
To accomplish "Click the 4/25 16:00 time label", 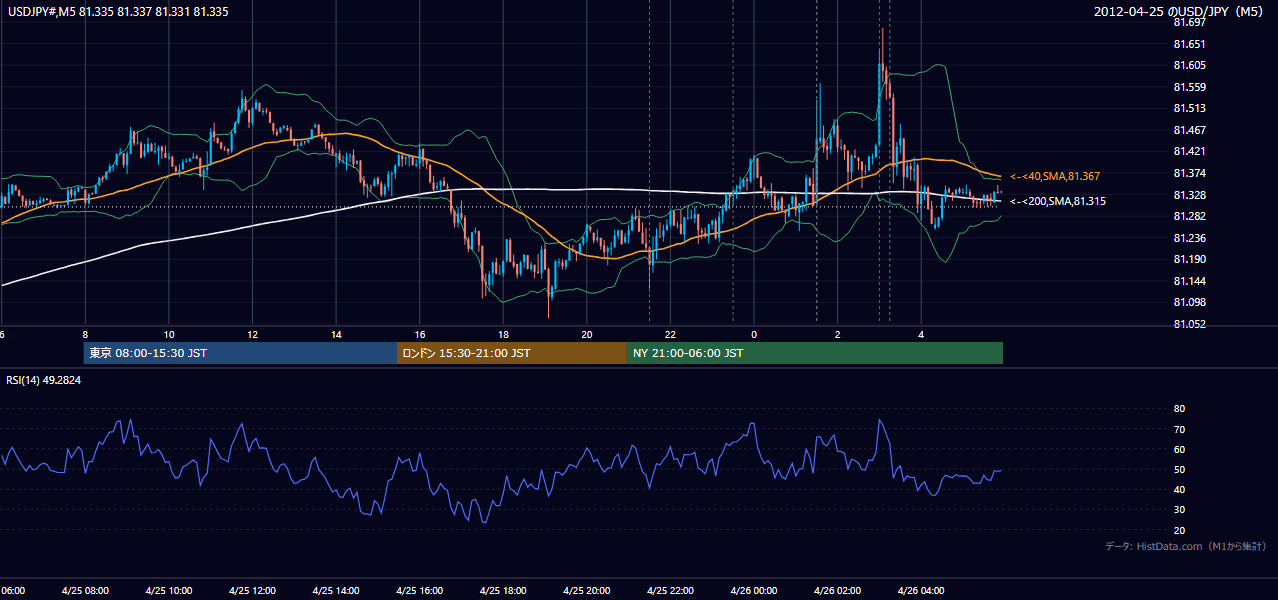I will 420,590.
